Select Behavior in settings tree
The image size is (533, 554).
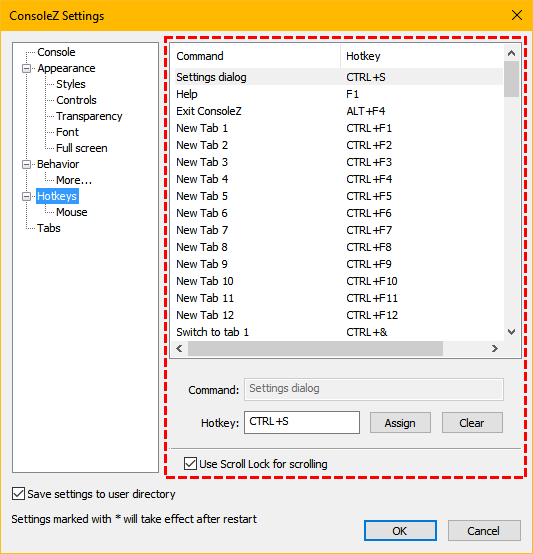[58, 164]
